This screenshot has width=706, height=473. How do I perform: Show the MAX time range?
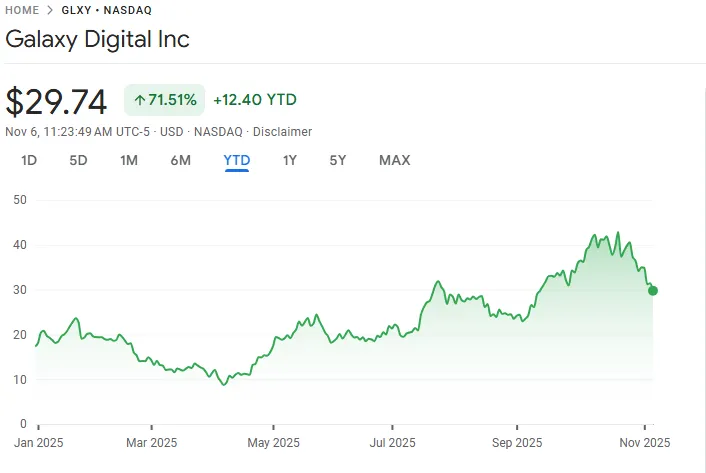pos(394,160)
